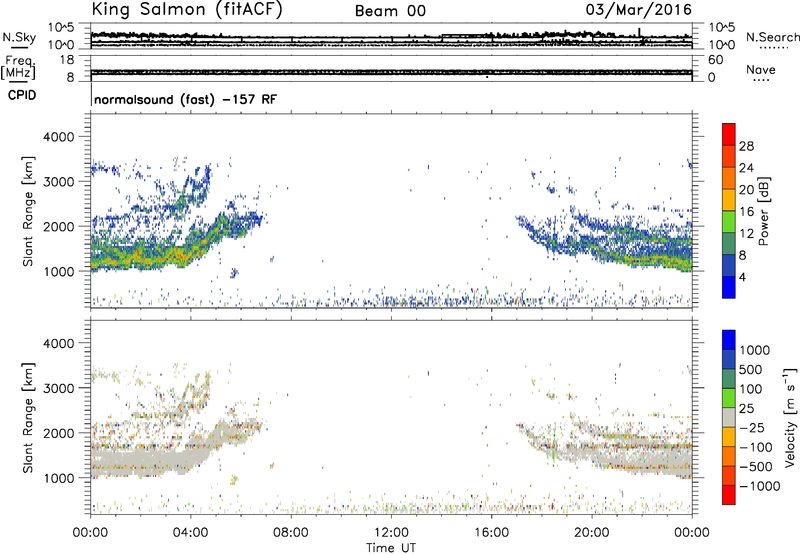
Task: Click the "Freq. [MHz]" axis label
Action: 18,68
